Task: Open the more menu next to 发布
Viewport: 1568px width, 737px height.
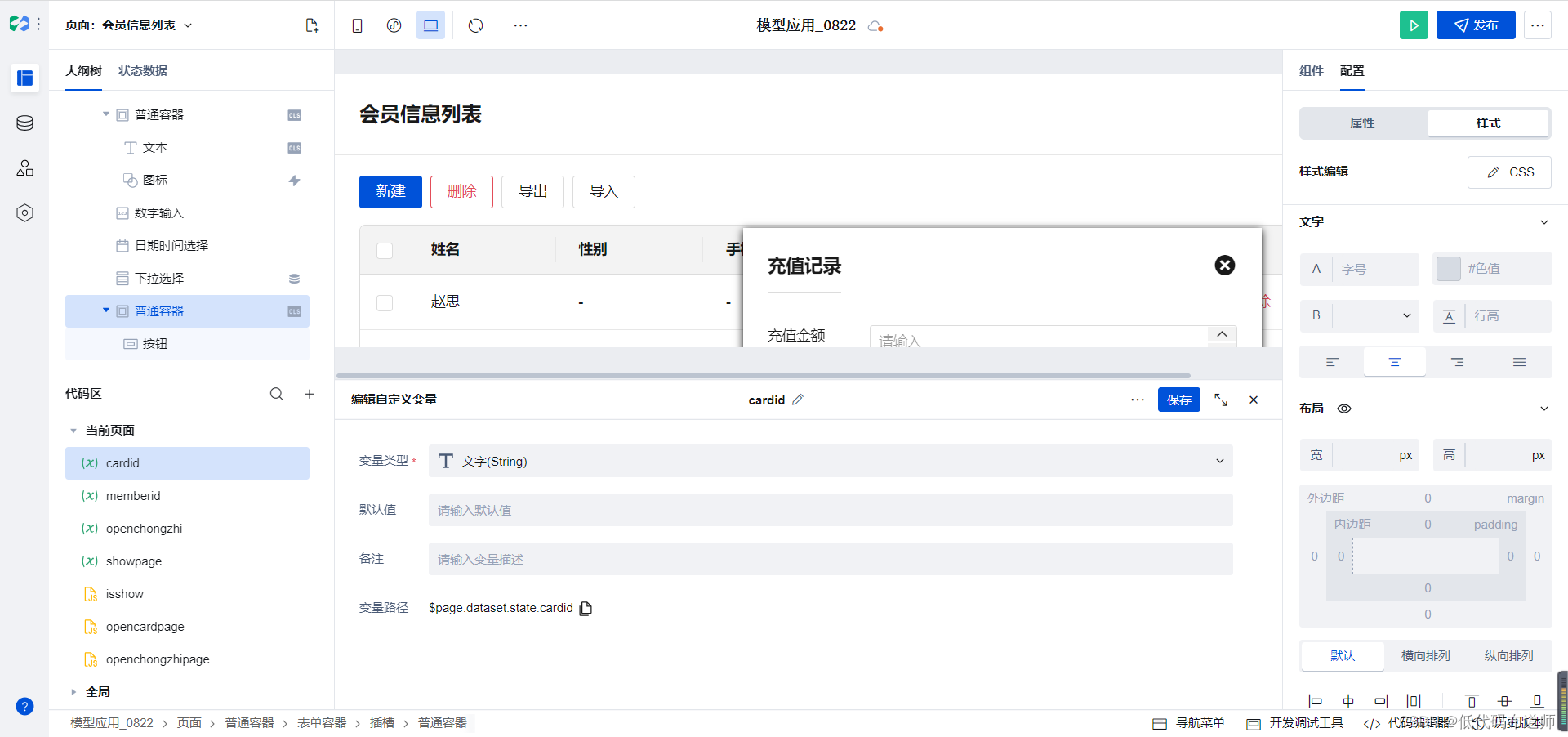Action: point(1537,25)
